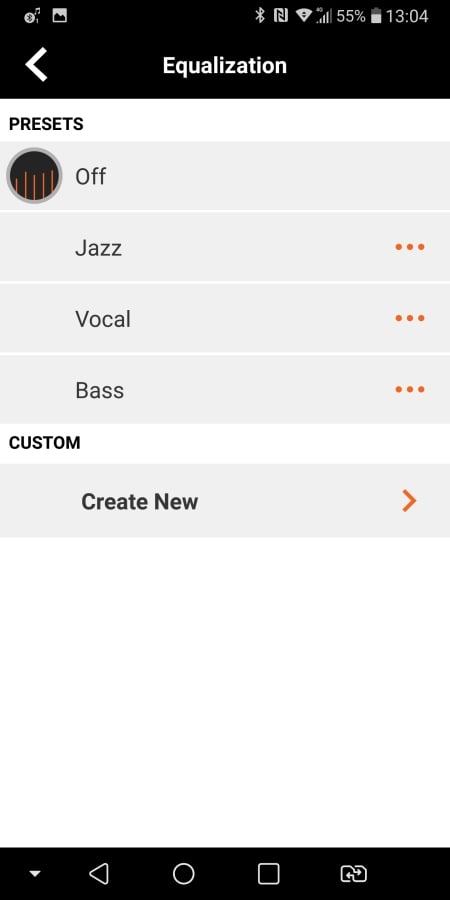Select the equalizer bars icon beside Off

pyautogui.click(x=34, y=176)
